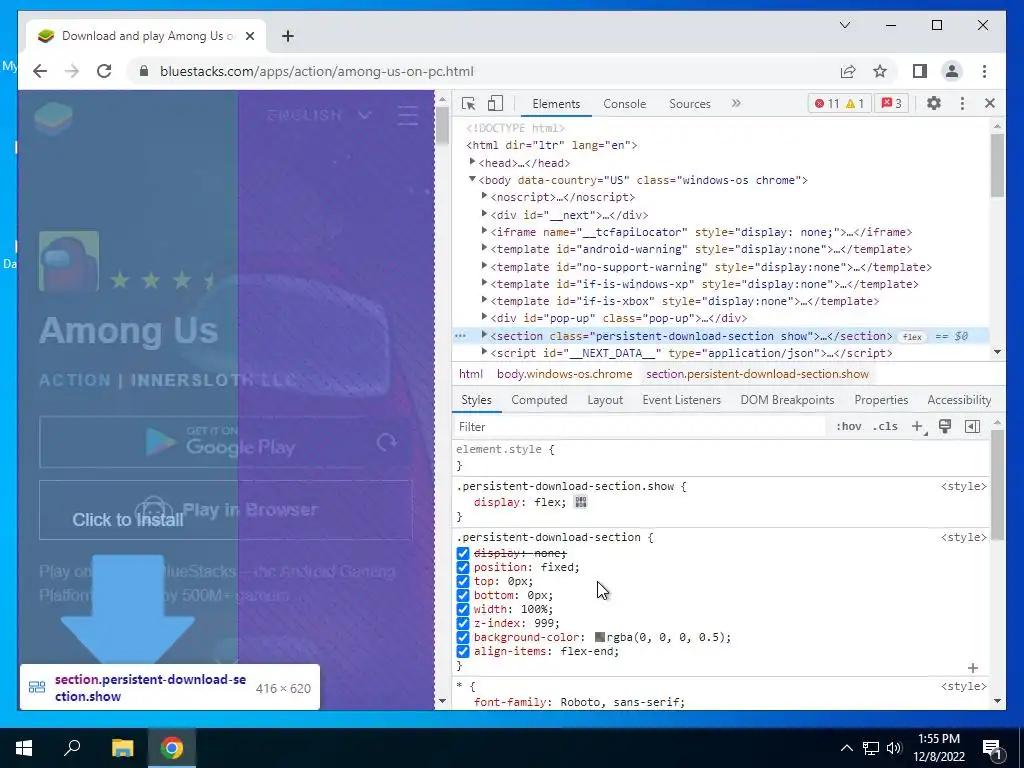The width and height of the screenshot is (1024, 768).
Task: Open the Computed tab
Action: (x=539, y=400)
